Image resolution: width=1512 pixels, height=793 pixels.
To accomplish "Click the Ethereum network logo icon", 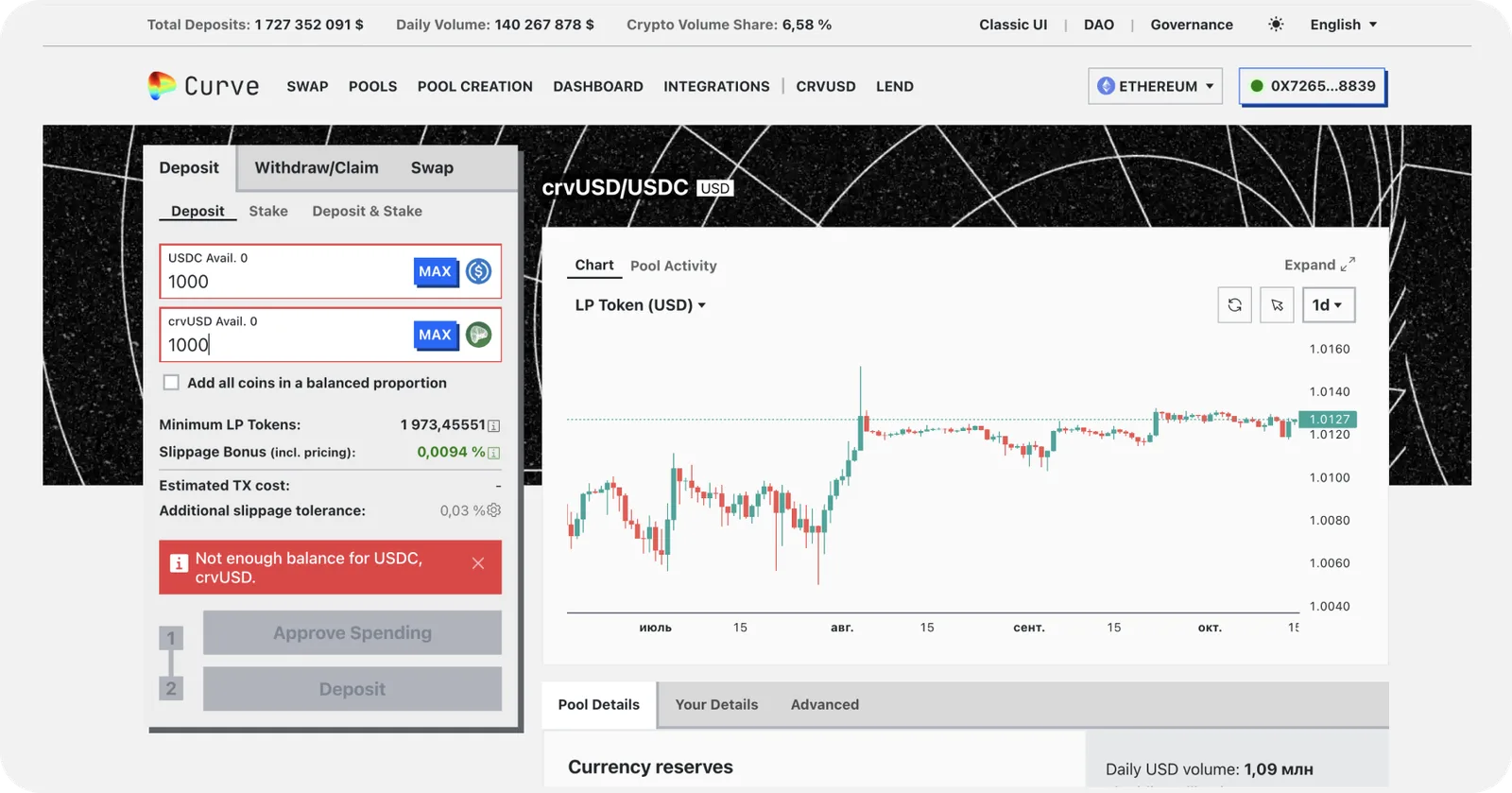I will 1106,86.
